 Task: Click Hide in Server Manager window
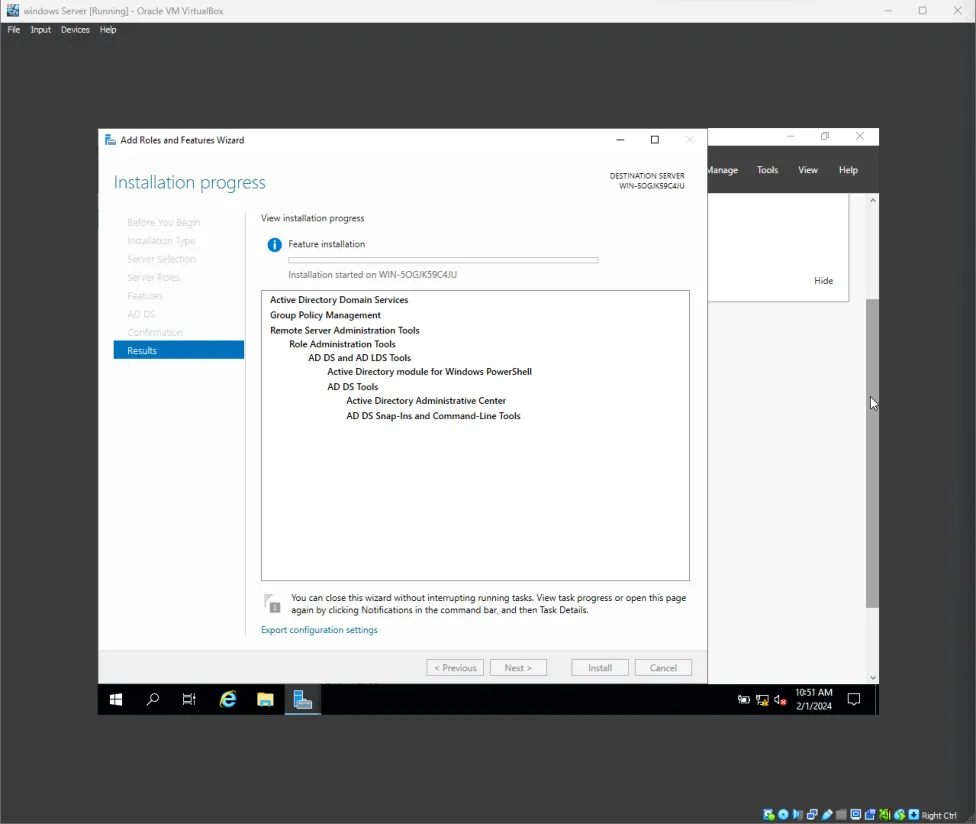824,281
